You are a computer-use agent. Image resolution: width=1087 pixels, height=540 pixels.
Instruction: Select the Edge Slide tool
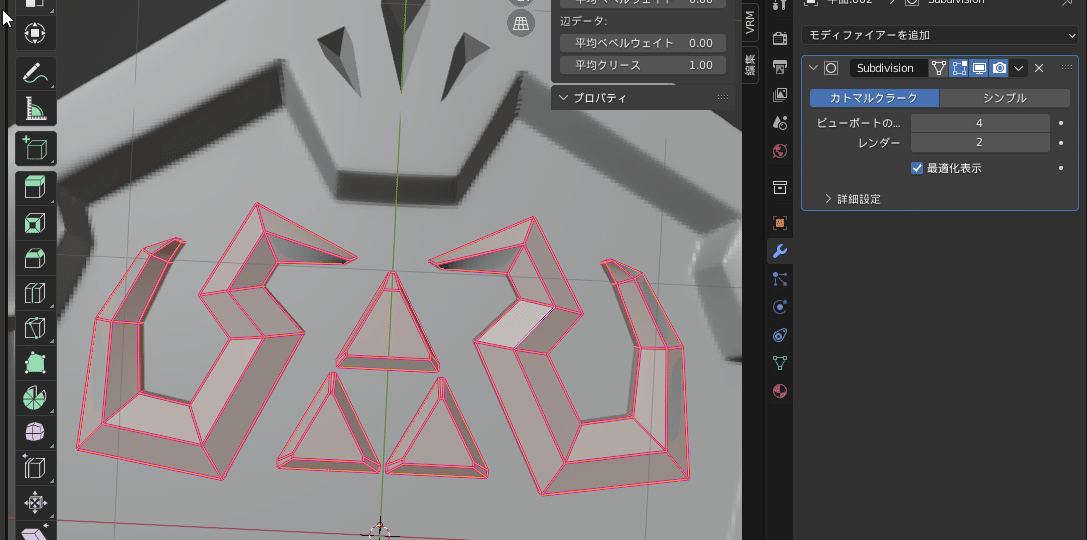pyautogui.click(x=35, y=467)
